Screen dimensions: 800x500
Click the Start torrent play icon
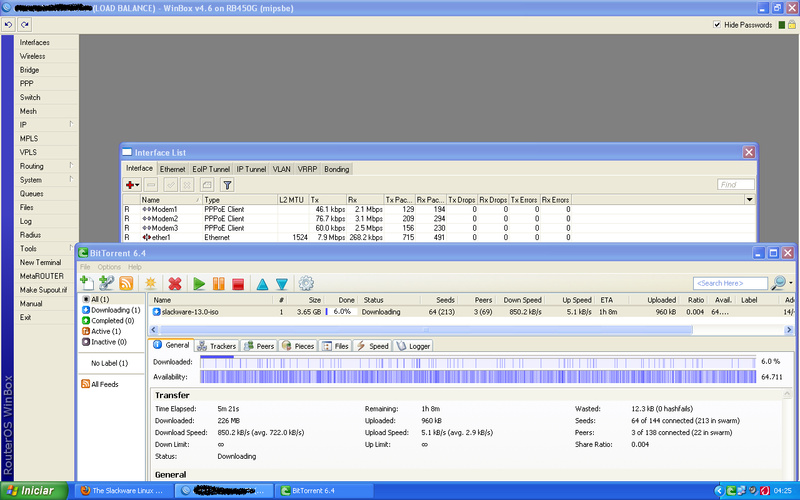[199, 284]
